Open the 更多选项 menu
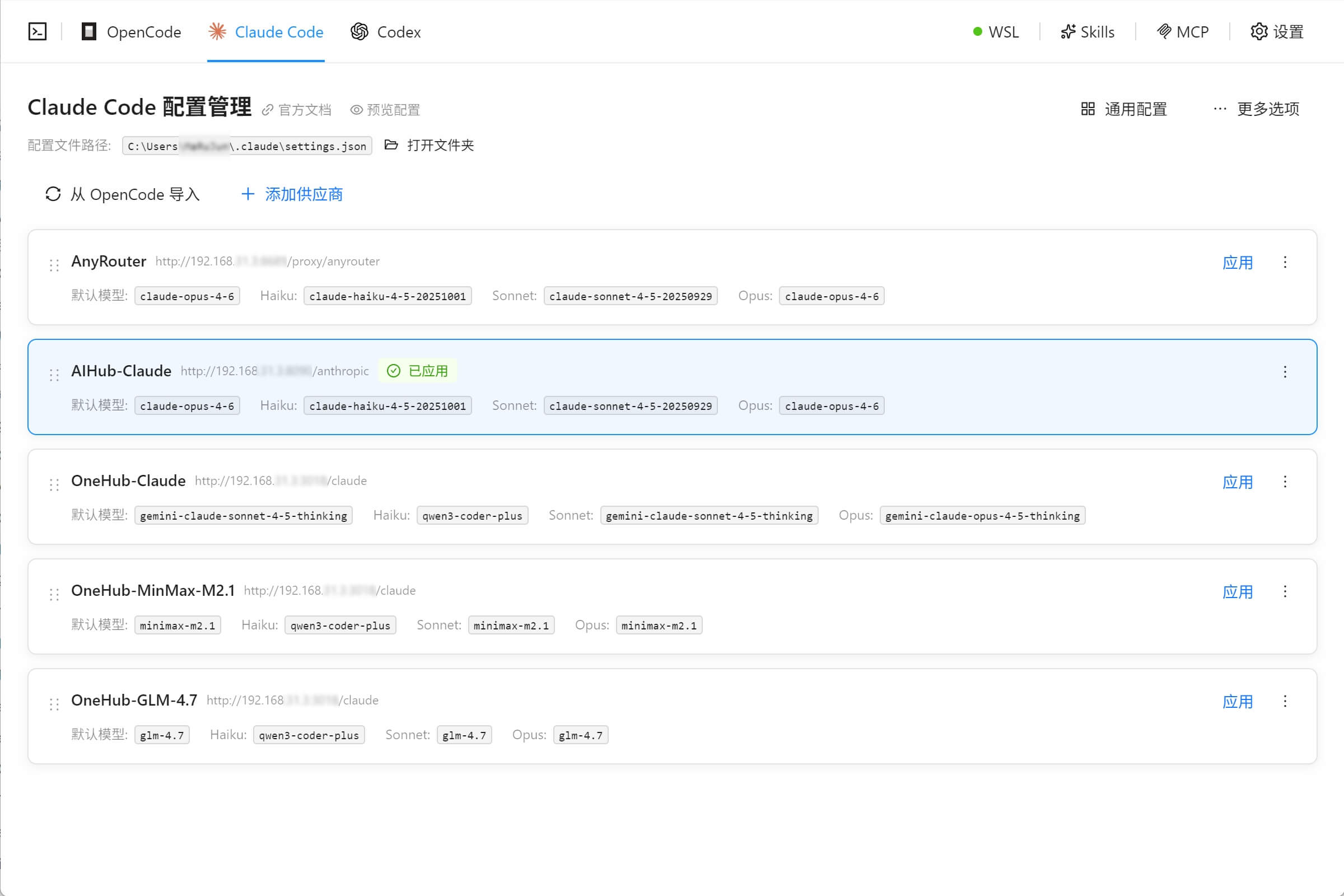1344x896 pixels. (1256, 109)
